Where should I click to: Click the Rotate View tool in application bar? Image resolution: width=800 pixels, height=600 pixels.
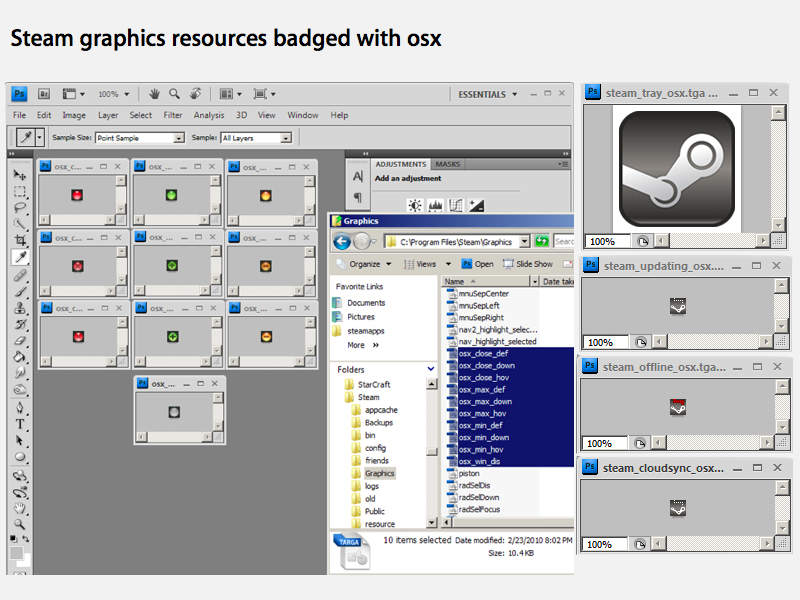point(195,94)
